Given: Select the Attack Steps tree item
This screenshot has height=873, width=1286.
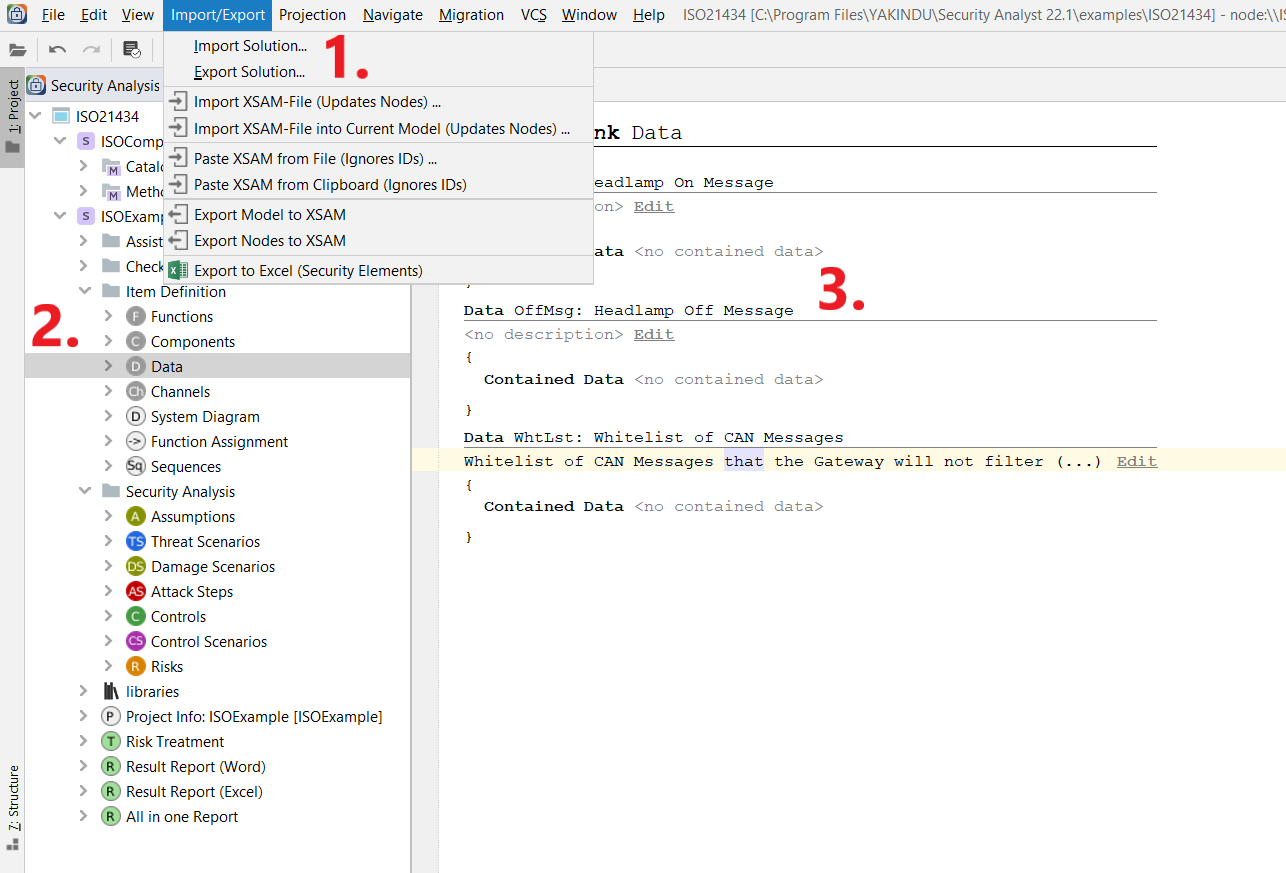Looking at the screenshot, I should point(192,591).
